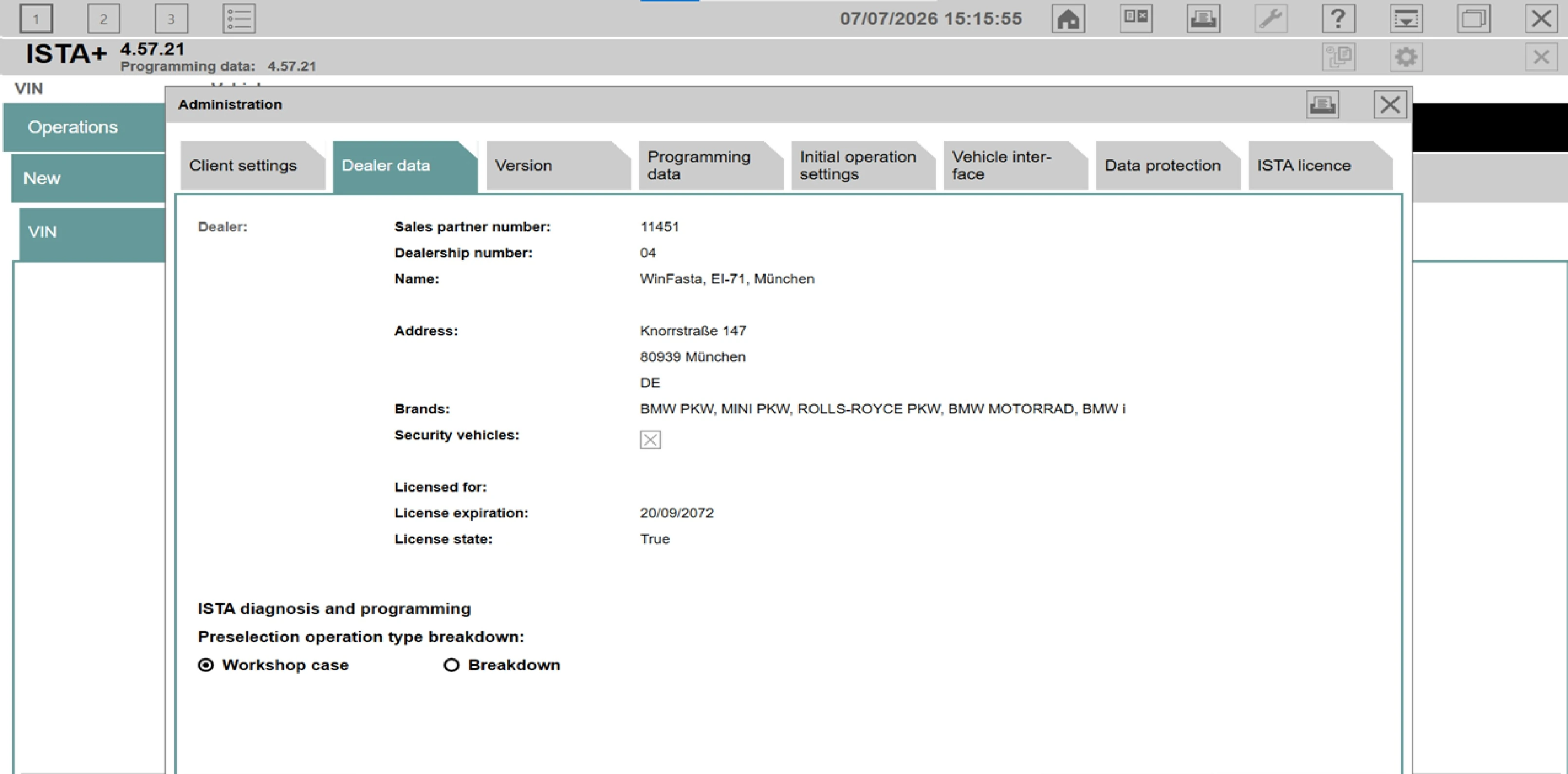
Task: Open the Version tab
Action: coord(558,166)
